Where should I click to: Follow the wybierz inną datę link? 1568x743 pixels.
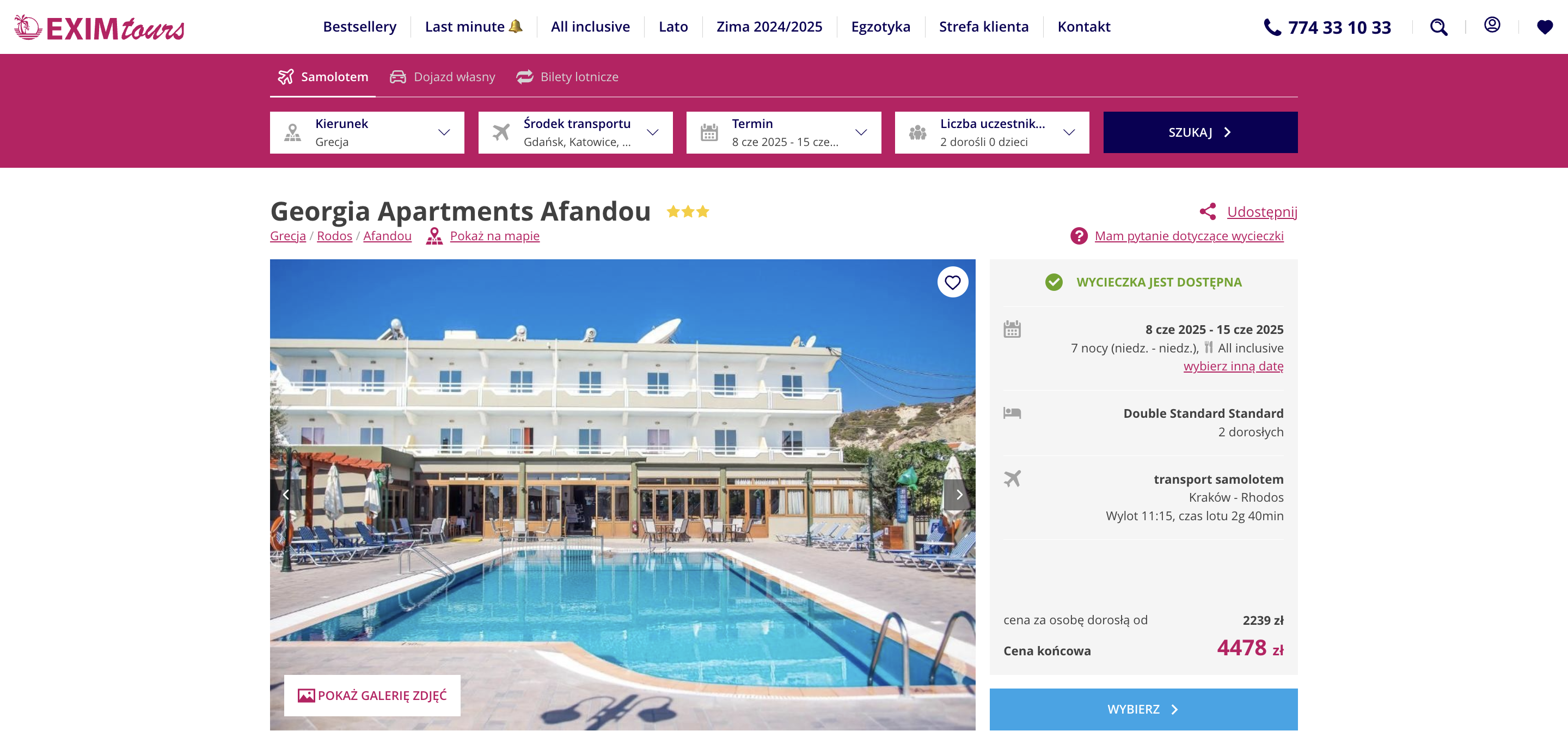1233,366
